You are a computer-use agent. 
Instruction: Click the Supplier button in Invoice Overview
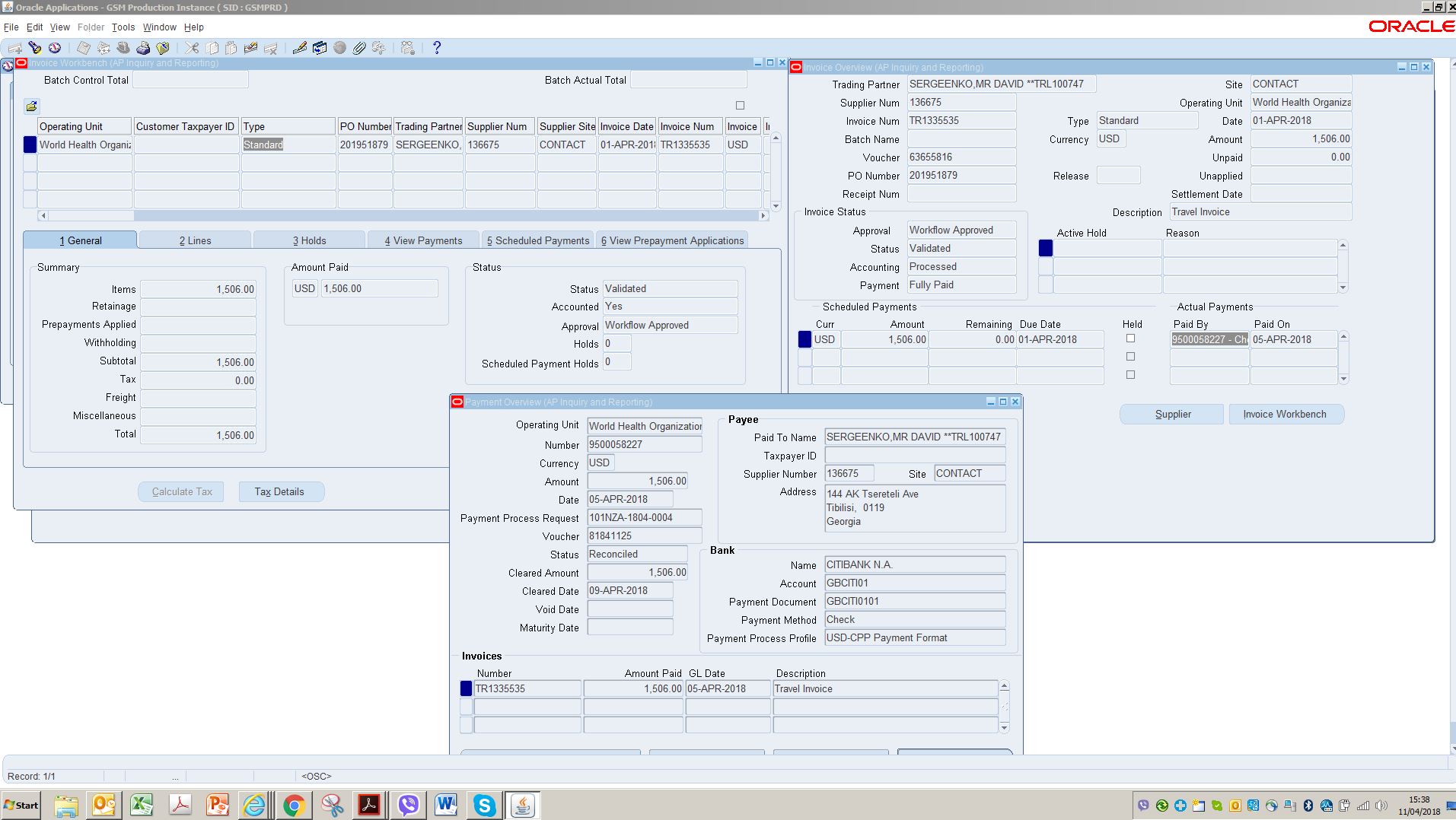coord(1172,415)
